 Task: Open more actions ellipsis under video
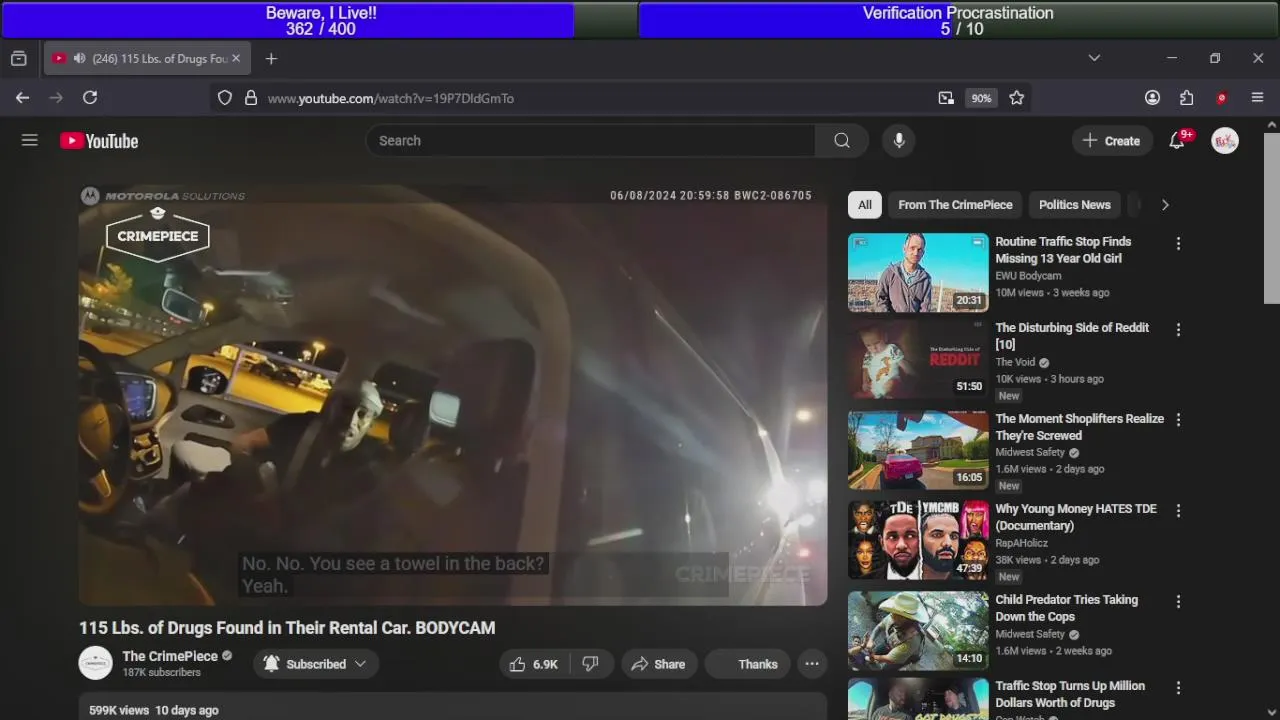pyautogui.click(x=812, y=664)
